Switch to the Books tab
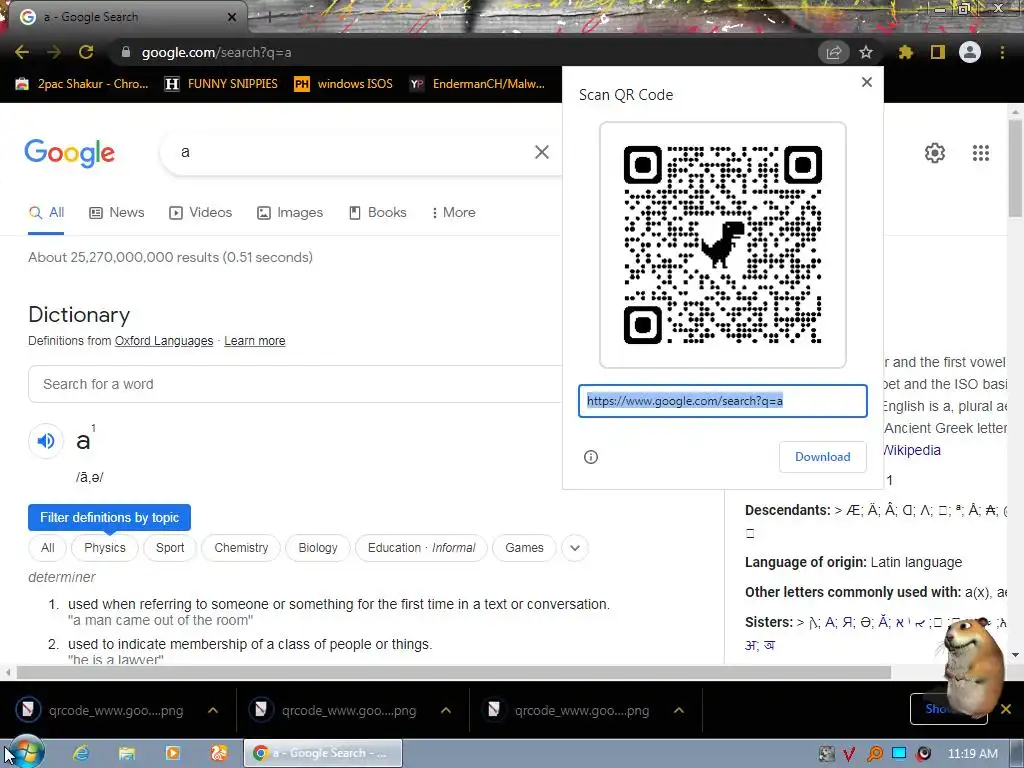The width and height of the screenshot is (1024, 768). point(377,213)
